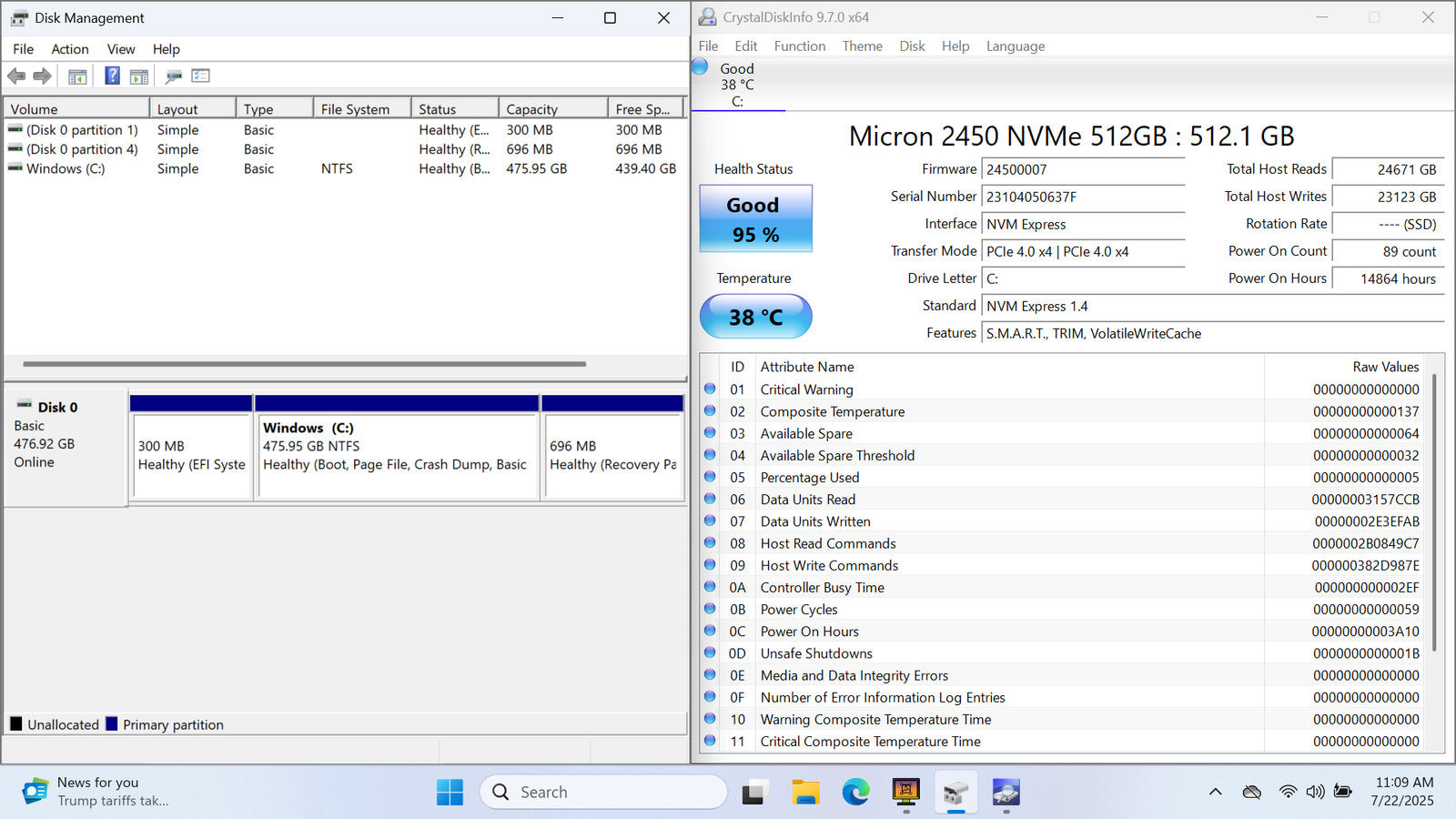Show hidden system tray icons
Image resolution: width=1456 pixels, height=819 pixels.
pyautogui.click(x=1215, y=792)
